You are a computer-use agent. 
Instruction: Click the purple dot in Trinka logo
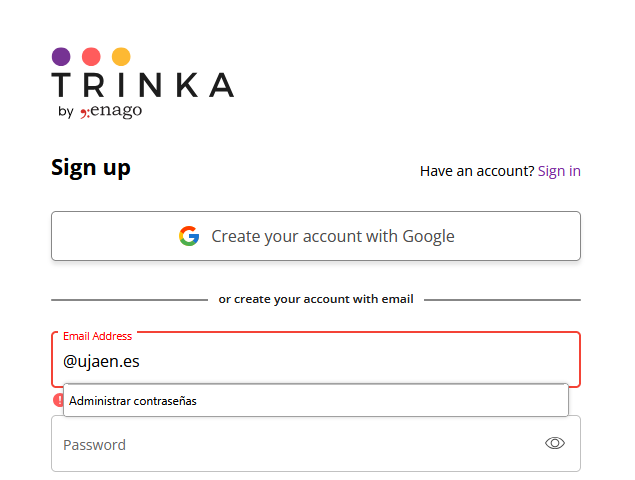click(61, 57)
